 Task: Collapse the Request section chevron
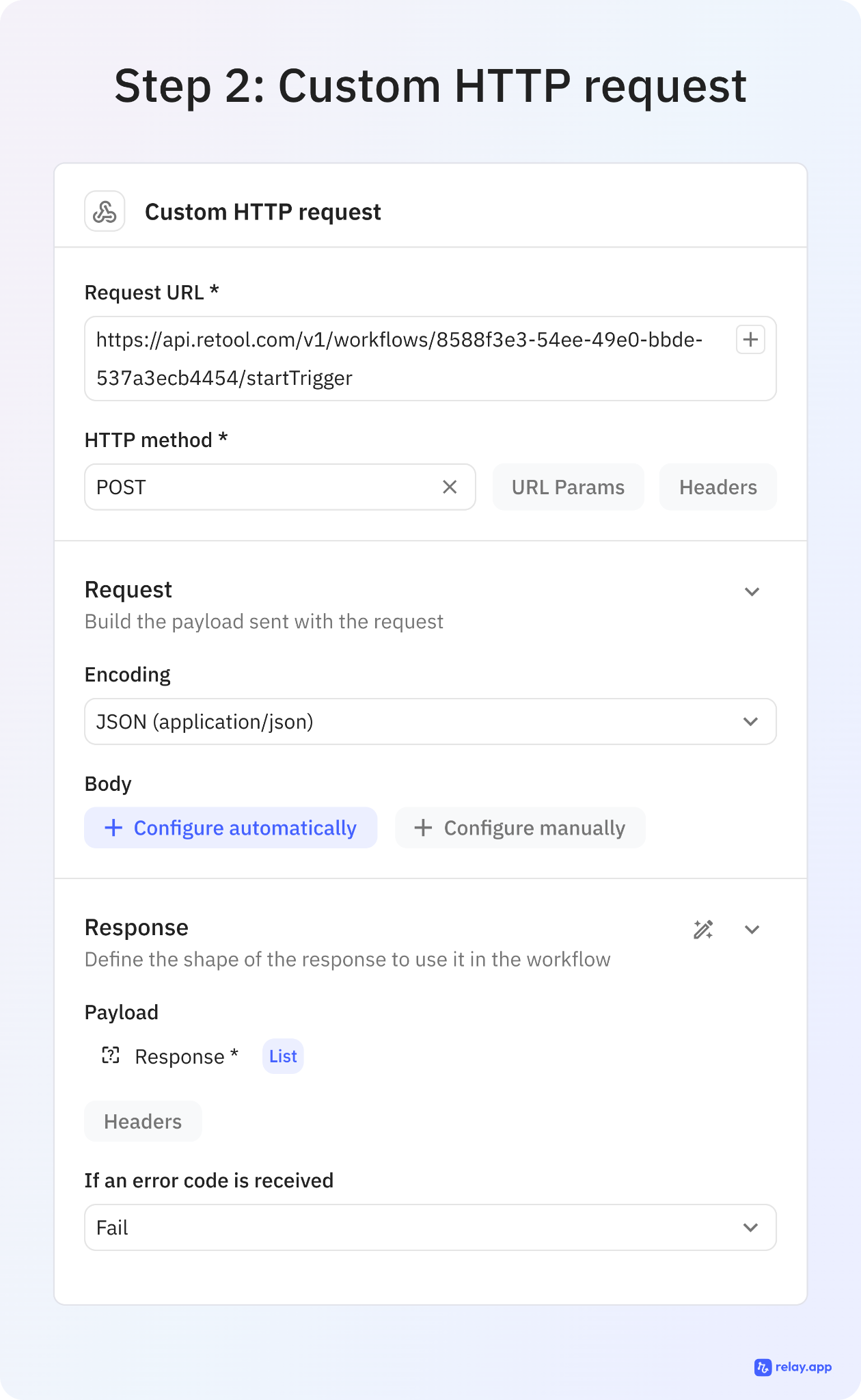(752, 592)
